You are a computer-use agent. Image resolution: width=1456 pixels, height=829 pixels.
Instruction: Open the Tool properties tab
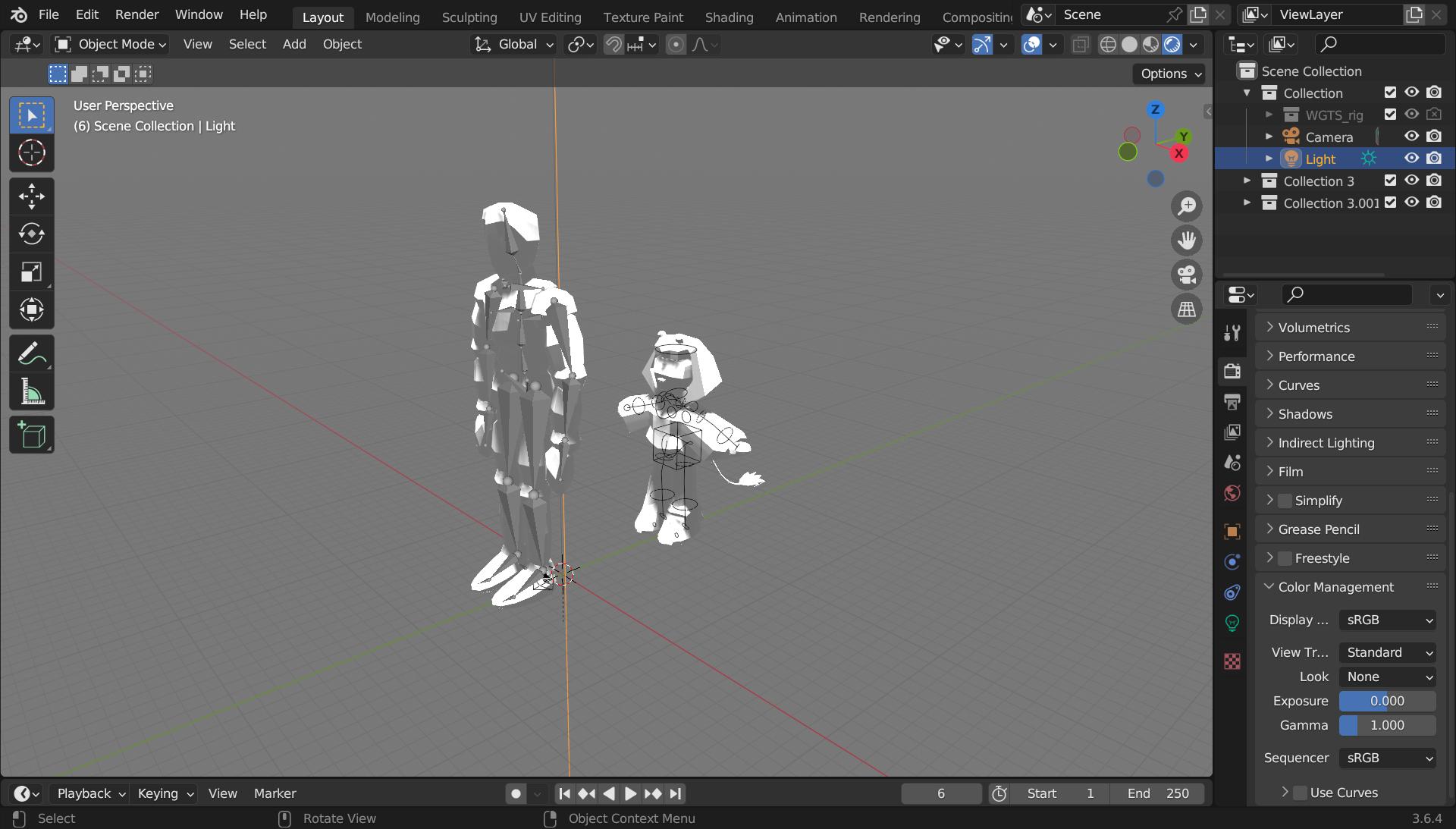[1232, 333]
